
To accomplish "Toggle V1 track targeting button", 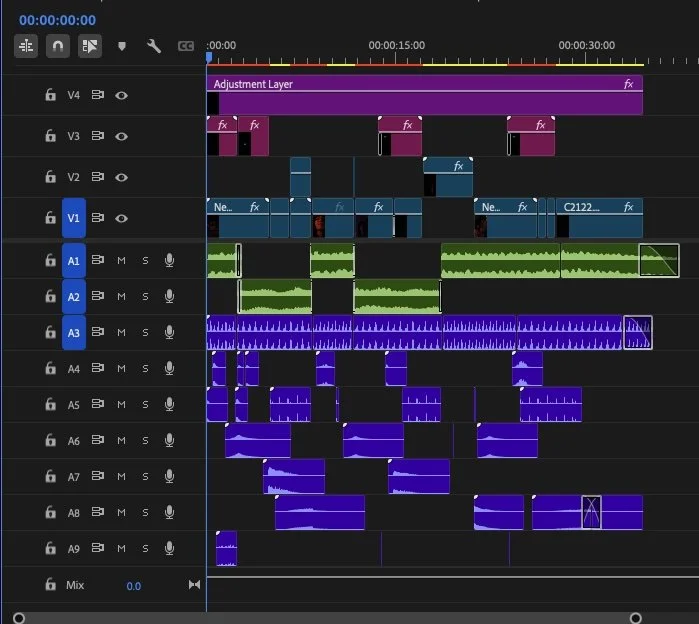I will coord(74,218).
